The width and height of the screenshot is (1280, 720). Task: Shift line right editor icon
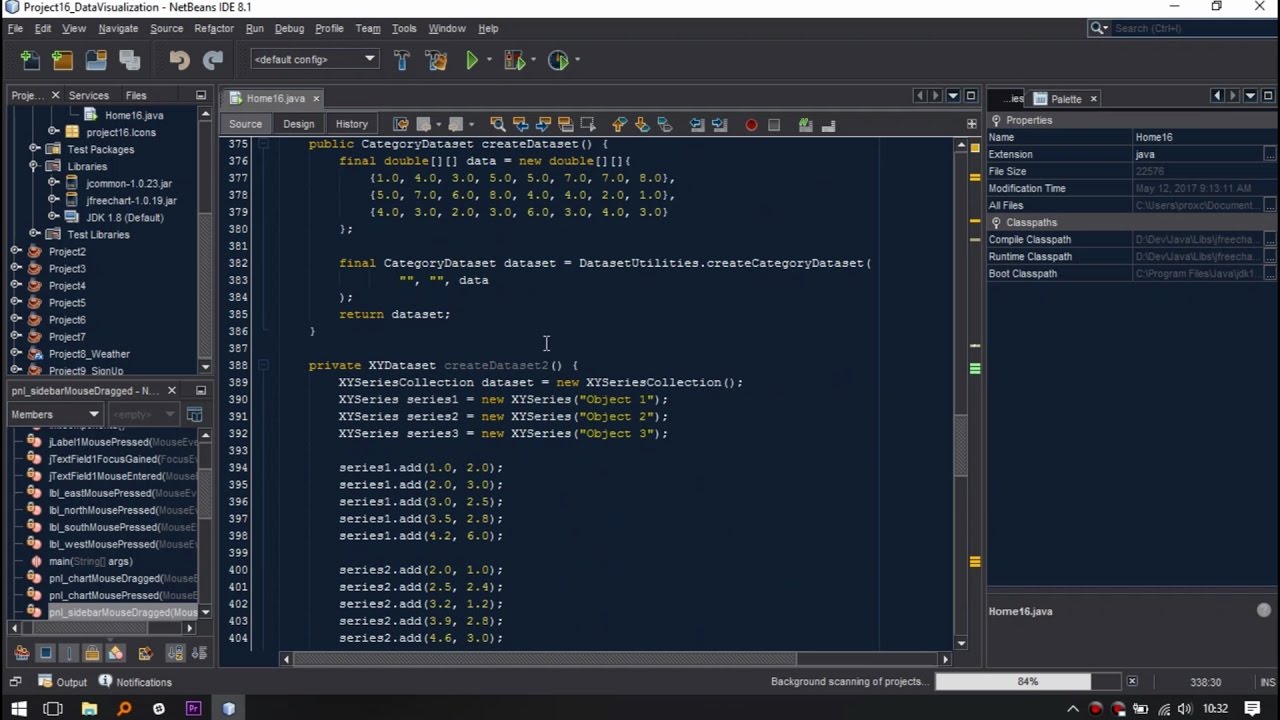[x=719, y=124]
